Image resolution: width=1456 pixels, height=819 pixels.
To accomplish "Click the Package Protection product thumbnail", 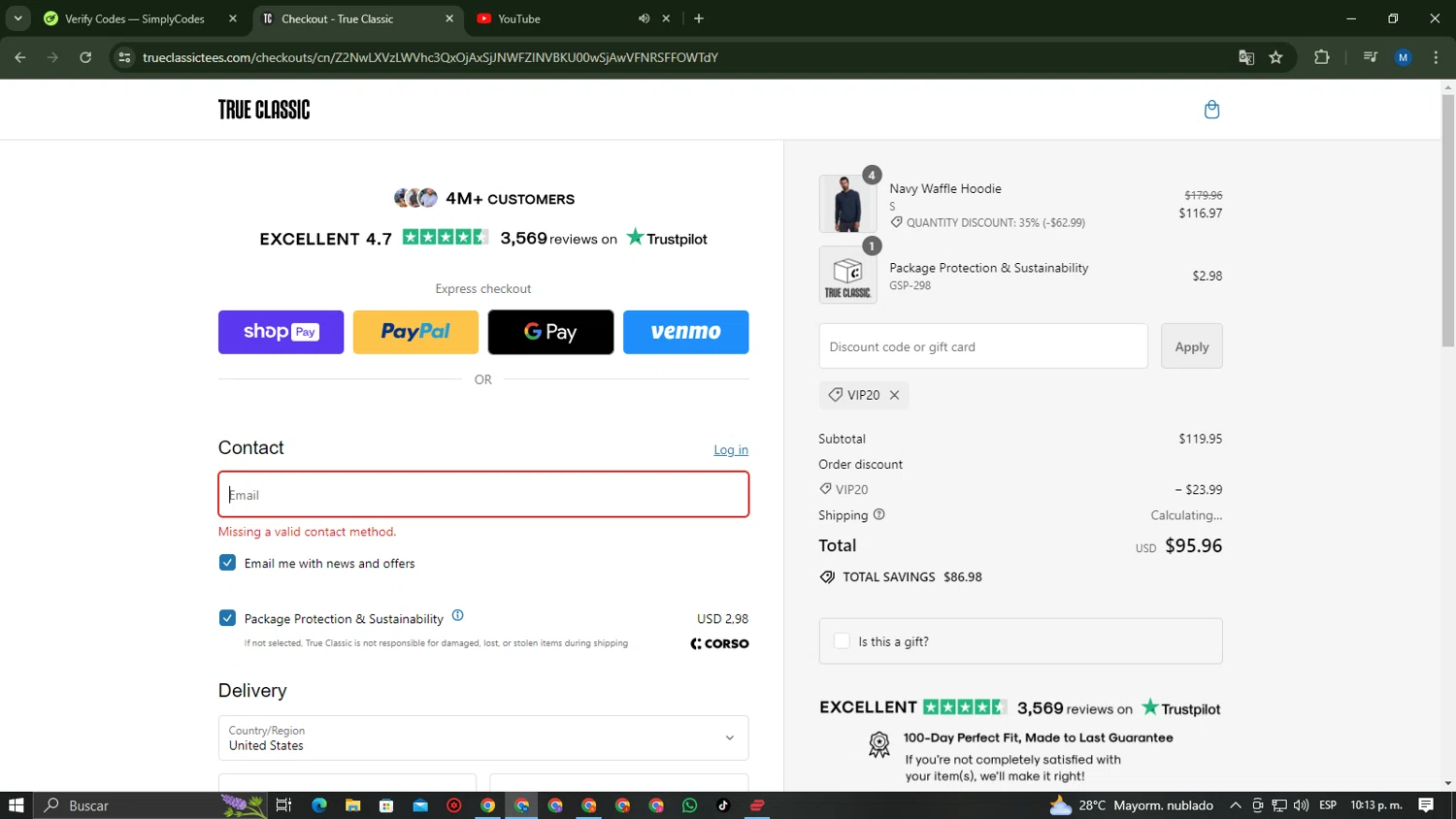I will coord(847,275).
